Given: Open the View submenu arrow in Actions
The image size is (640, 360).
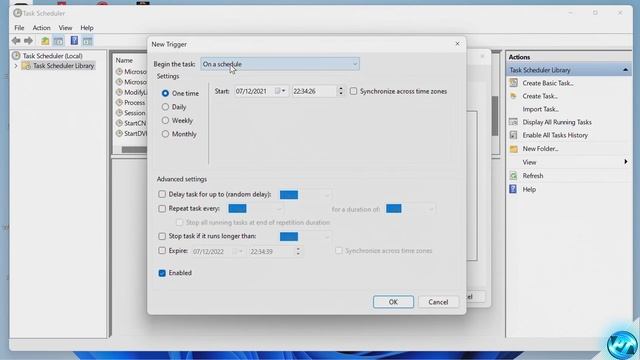Looking at the screenshot, I should point(625,162).
